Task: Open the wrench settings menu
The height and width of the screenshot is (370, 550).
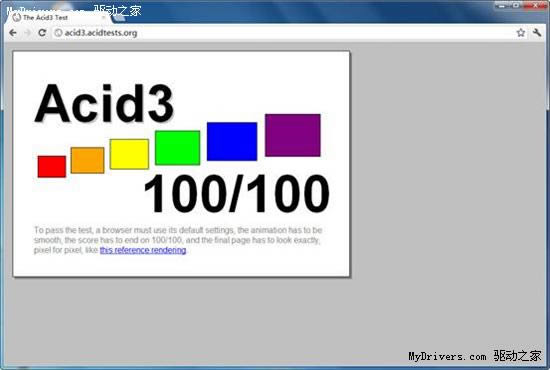Action: click(537, 33)
